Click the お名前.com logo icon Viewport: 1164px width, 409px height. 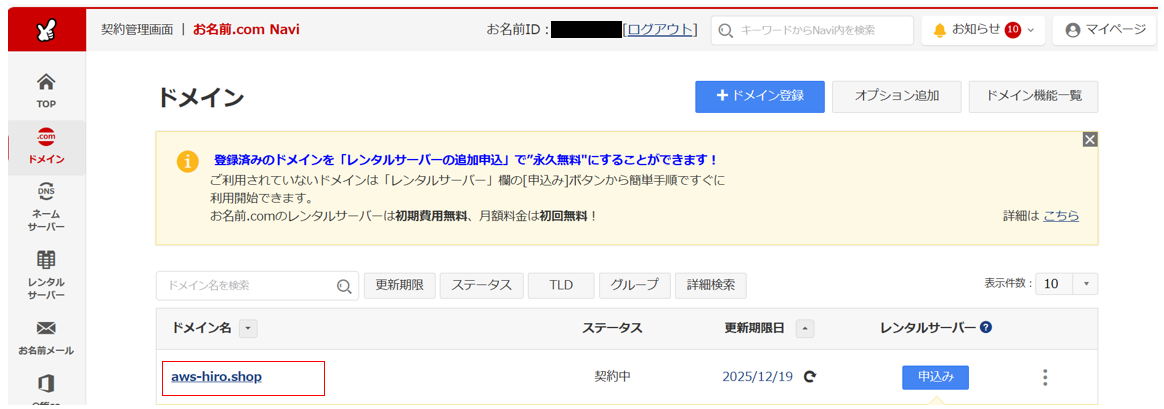tap(47, 30)
